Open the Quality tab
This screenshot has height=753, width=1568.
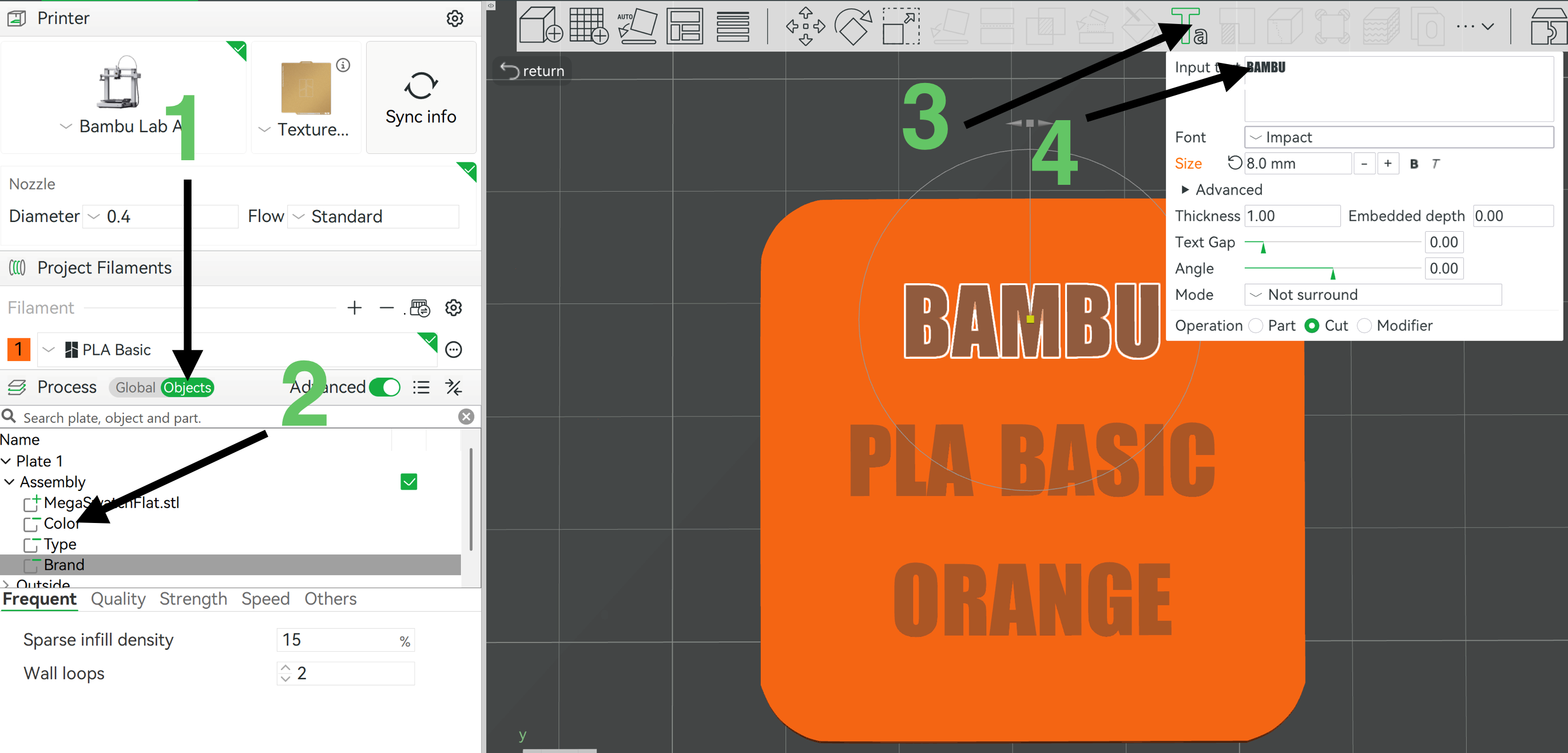pyautogui.click(x=118, y=599)
